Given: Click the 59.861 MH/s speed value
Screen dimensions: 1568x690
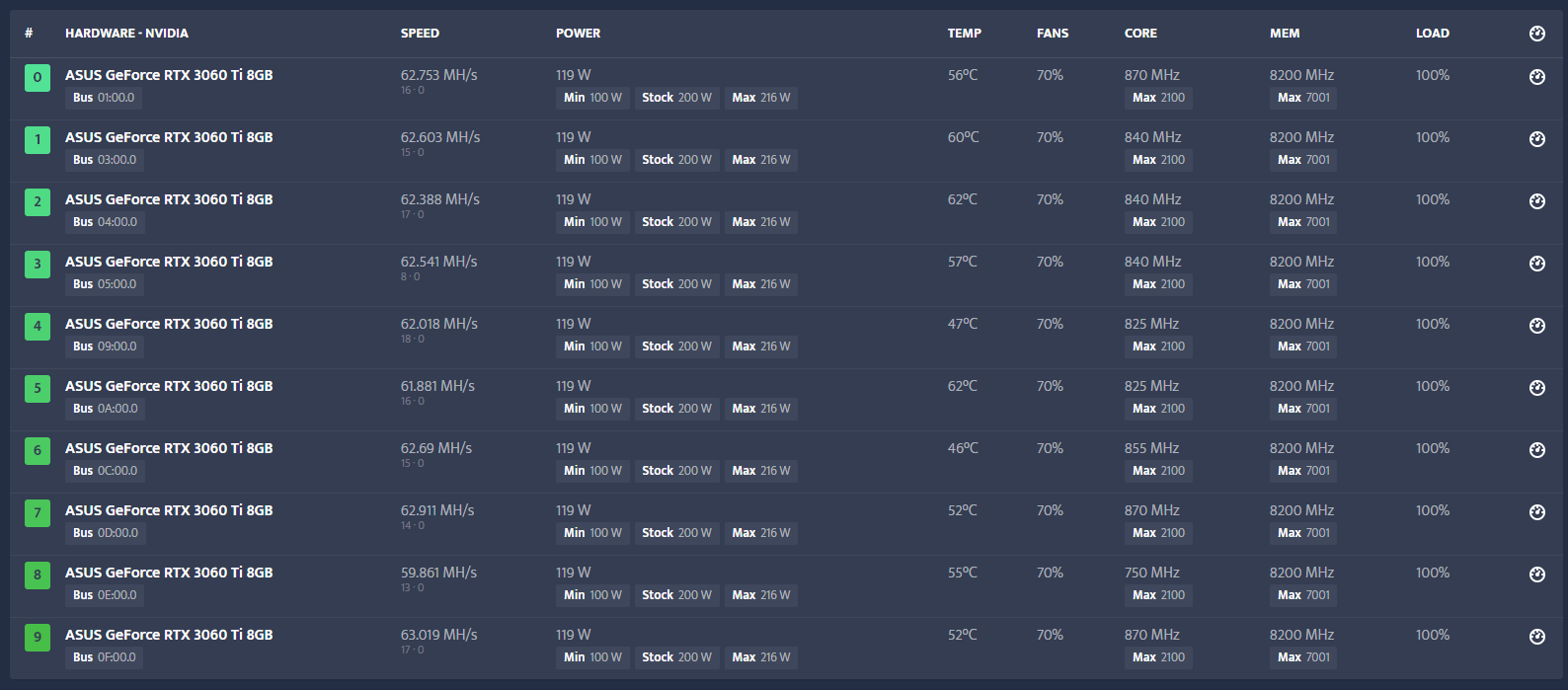Looking at the screenshot, I should tap(438, 573).
